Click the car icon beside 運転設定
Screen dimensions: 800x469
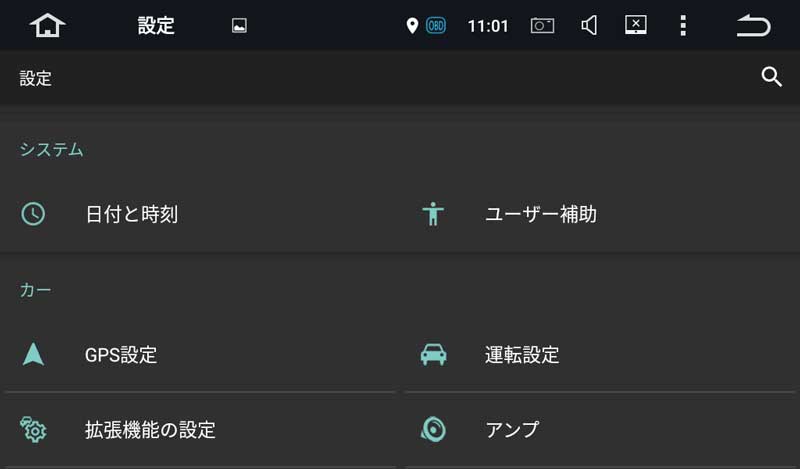tap(433, 355)
